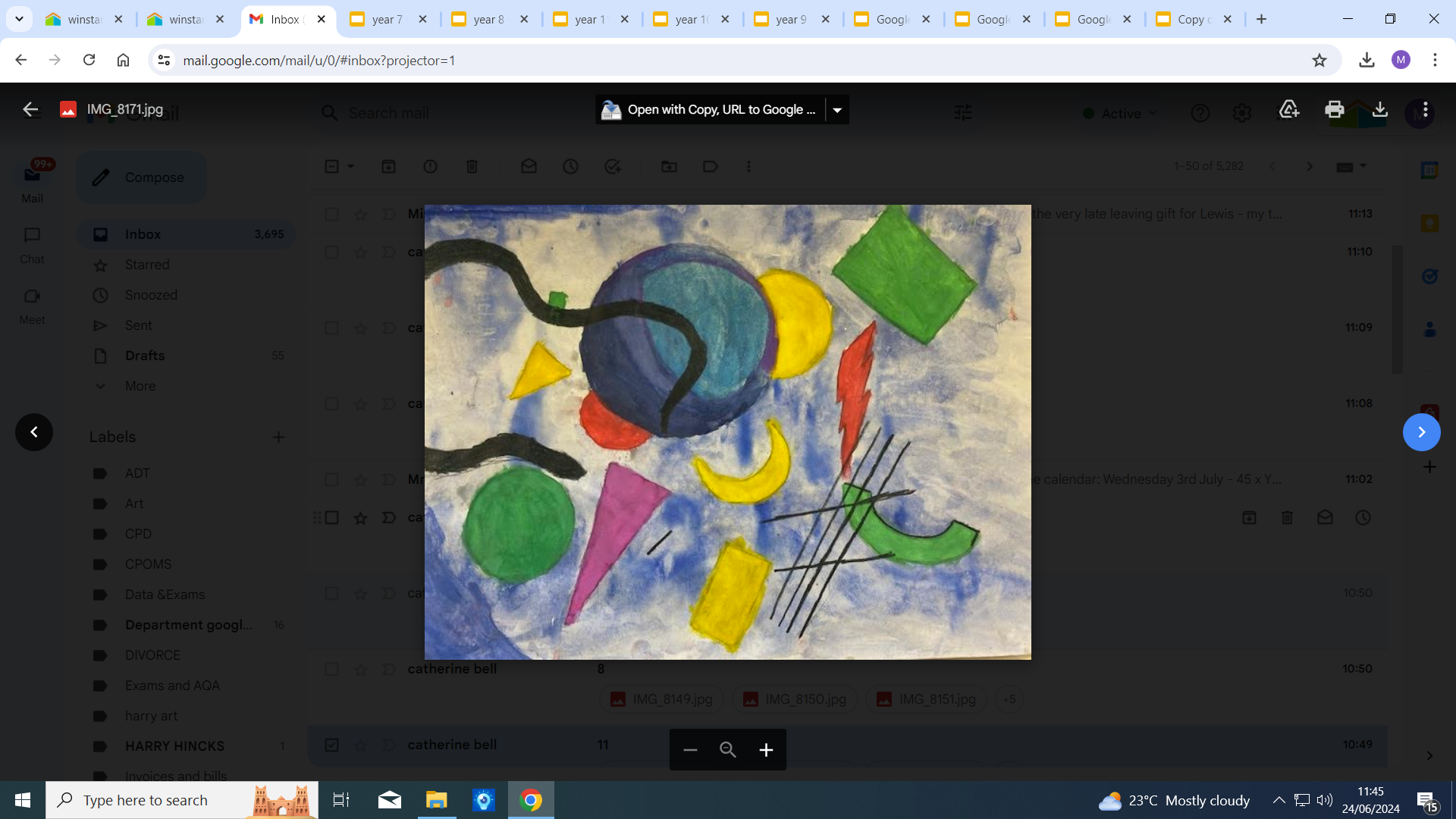
Task: Click the taskbar search box
Action: click(182, 800)
